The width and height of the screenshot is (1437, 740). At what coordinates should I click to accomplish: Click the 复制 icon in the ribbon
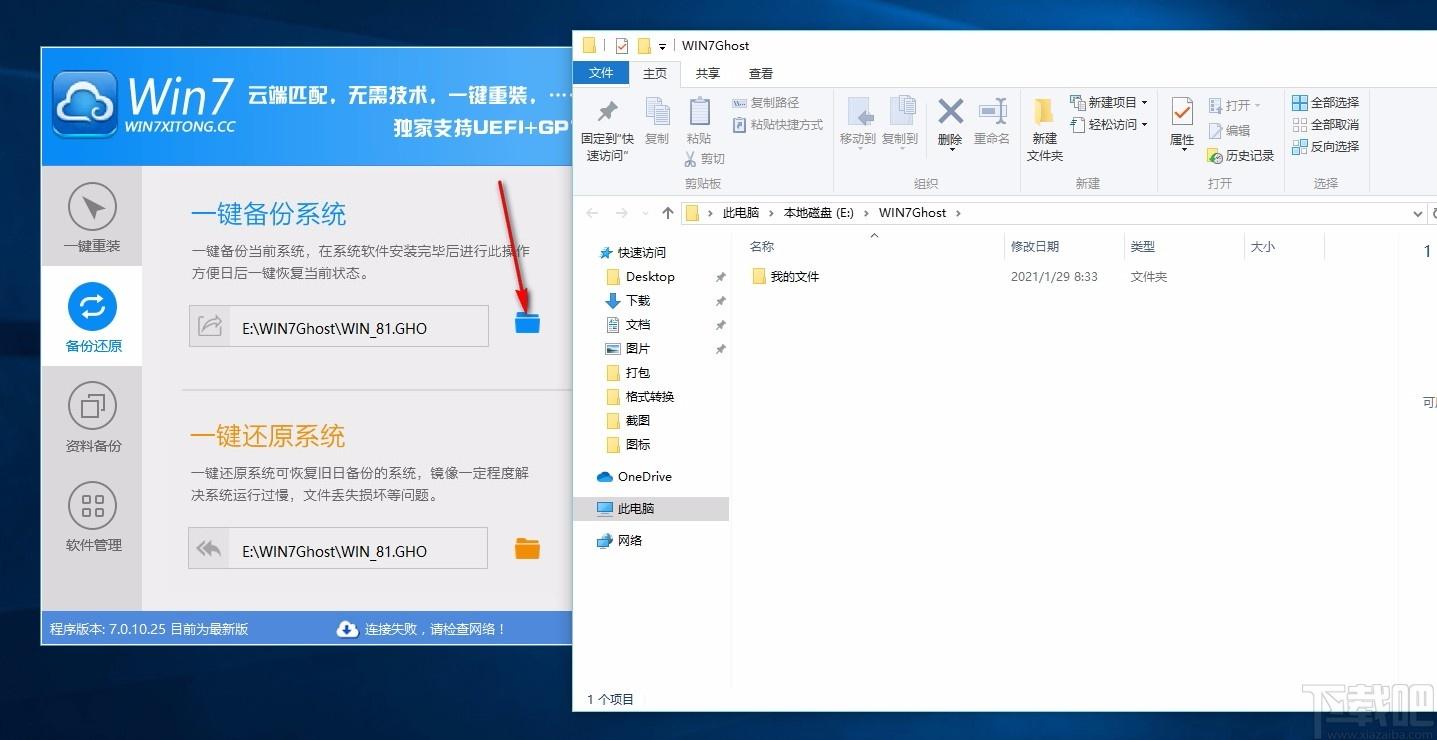(x=657, y=111)
